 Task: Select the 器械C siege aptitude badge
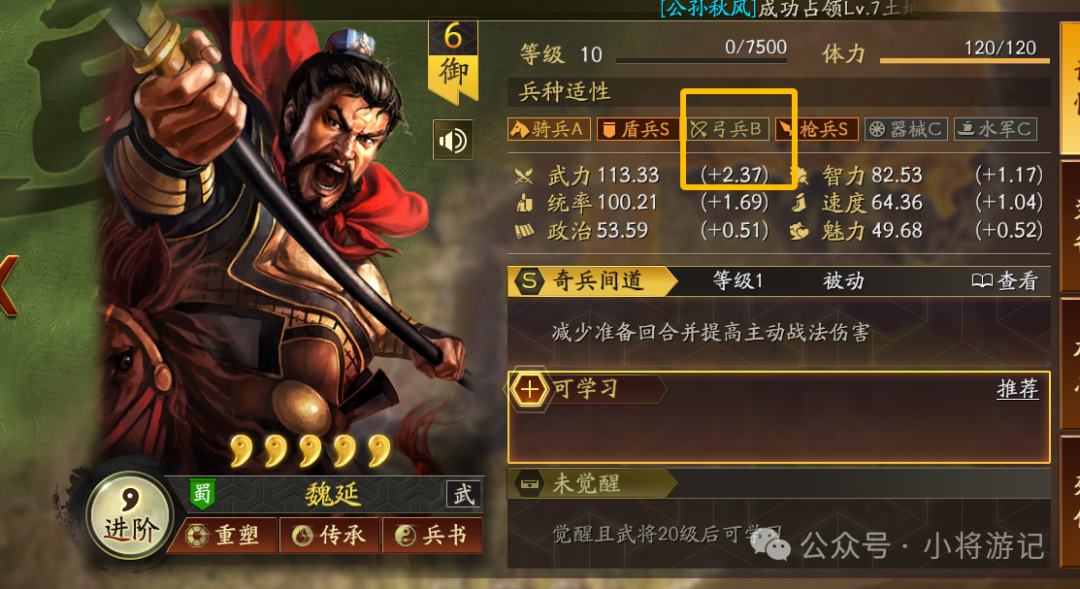(906, 129)
